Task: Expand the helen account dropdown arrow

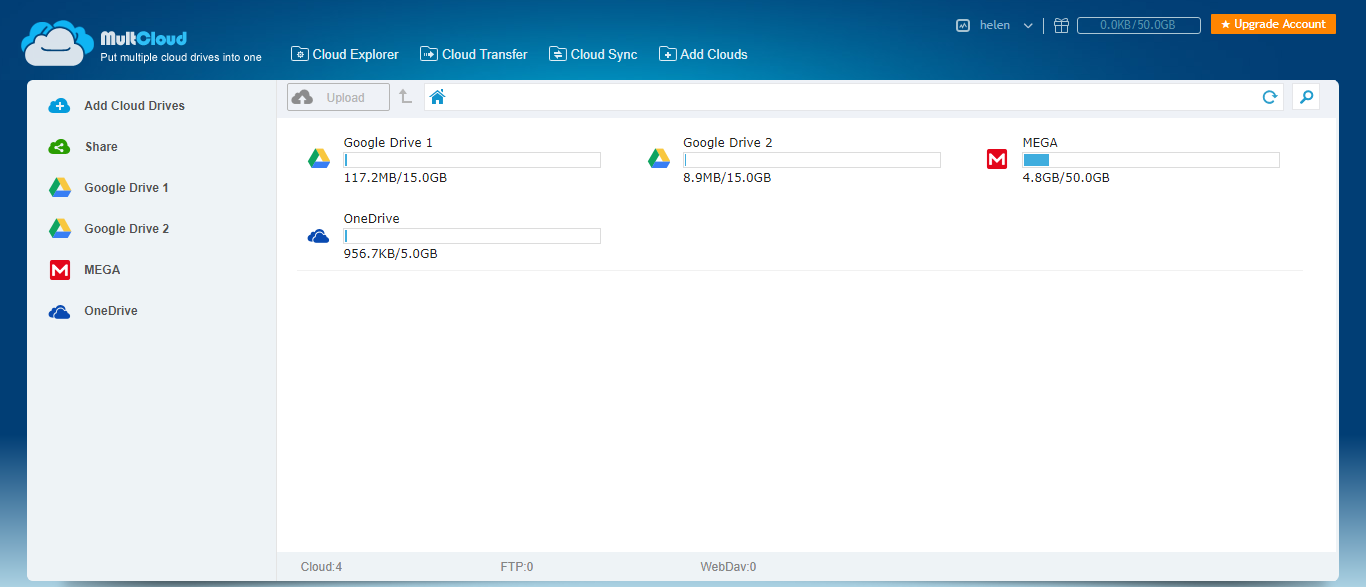Action: pyautogui.click(x=1028, y=26)
